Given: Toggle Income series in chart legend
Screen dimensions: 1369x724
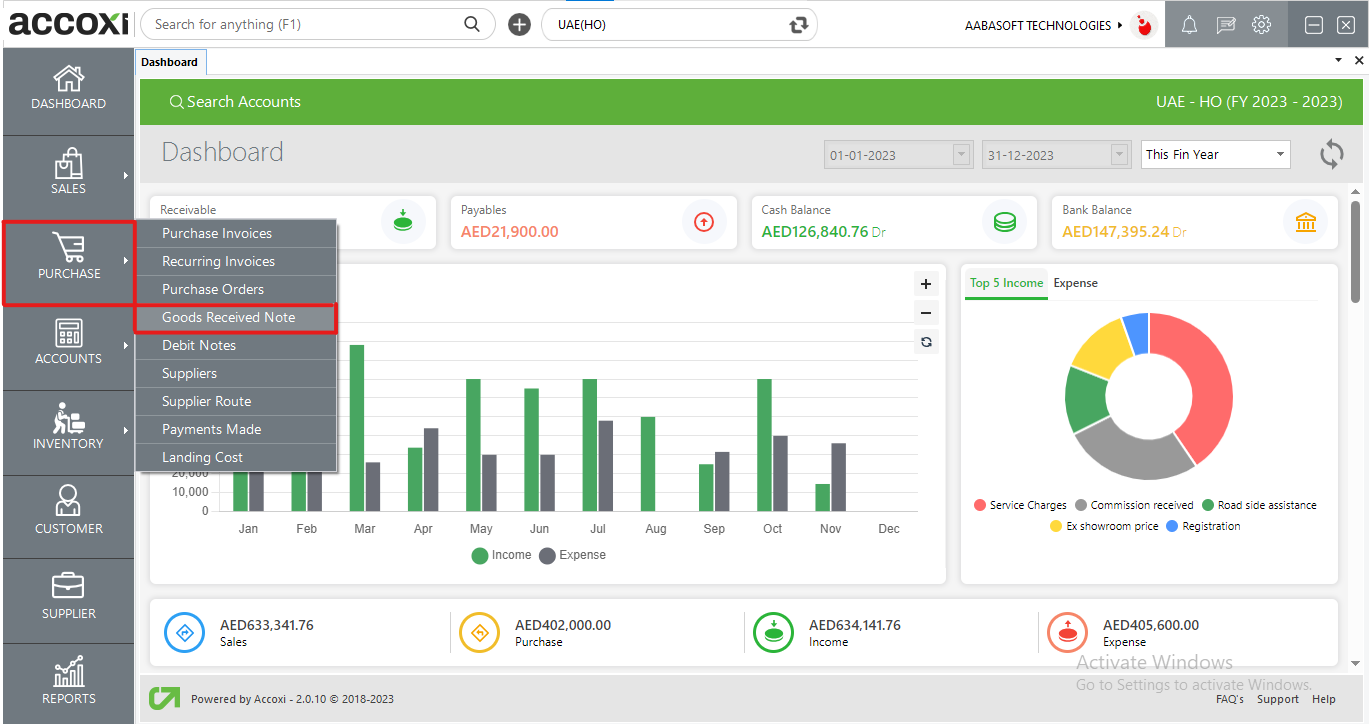Looking at the screenshot, I should 501,555.
